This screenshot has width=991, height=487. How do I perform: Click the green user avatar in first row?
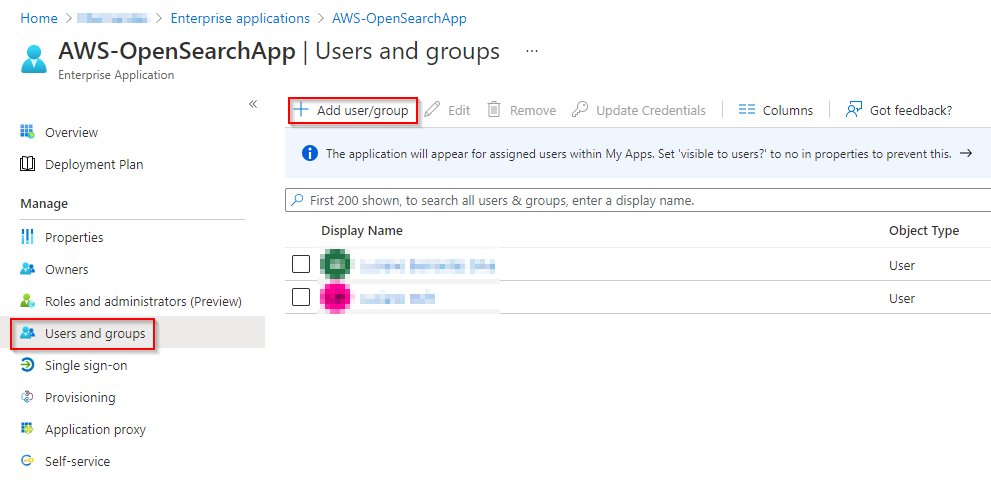(335, 265)
